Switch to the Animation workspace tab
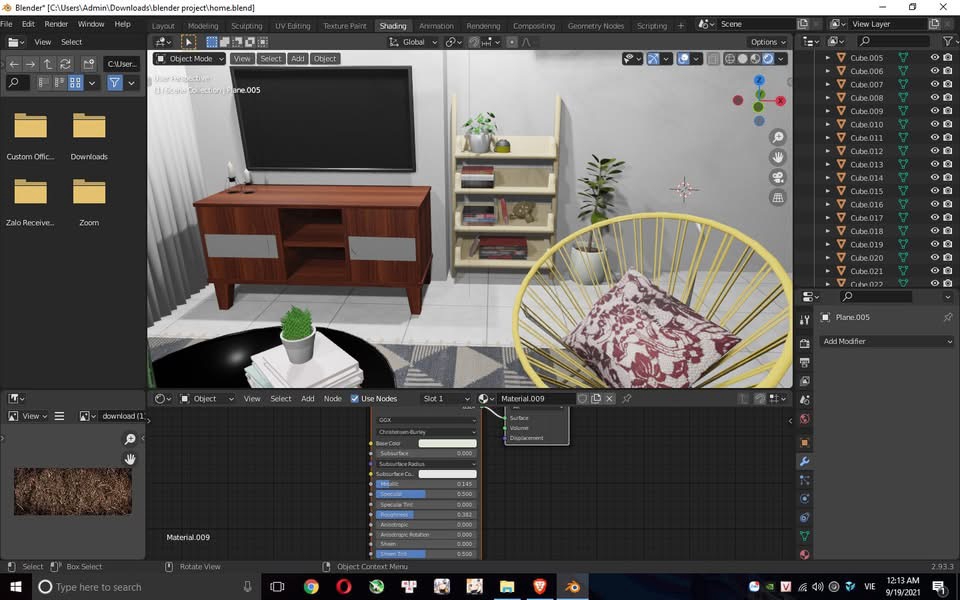The width and height of the screenshot is (960, 600). point(435,26)
